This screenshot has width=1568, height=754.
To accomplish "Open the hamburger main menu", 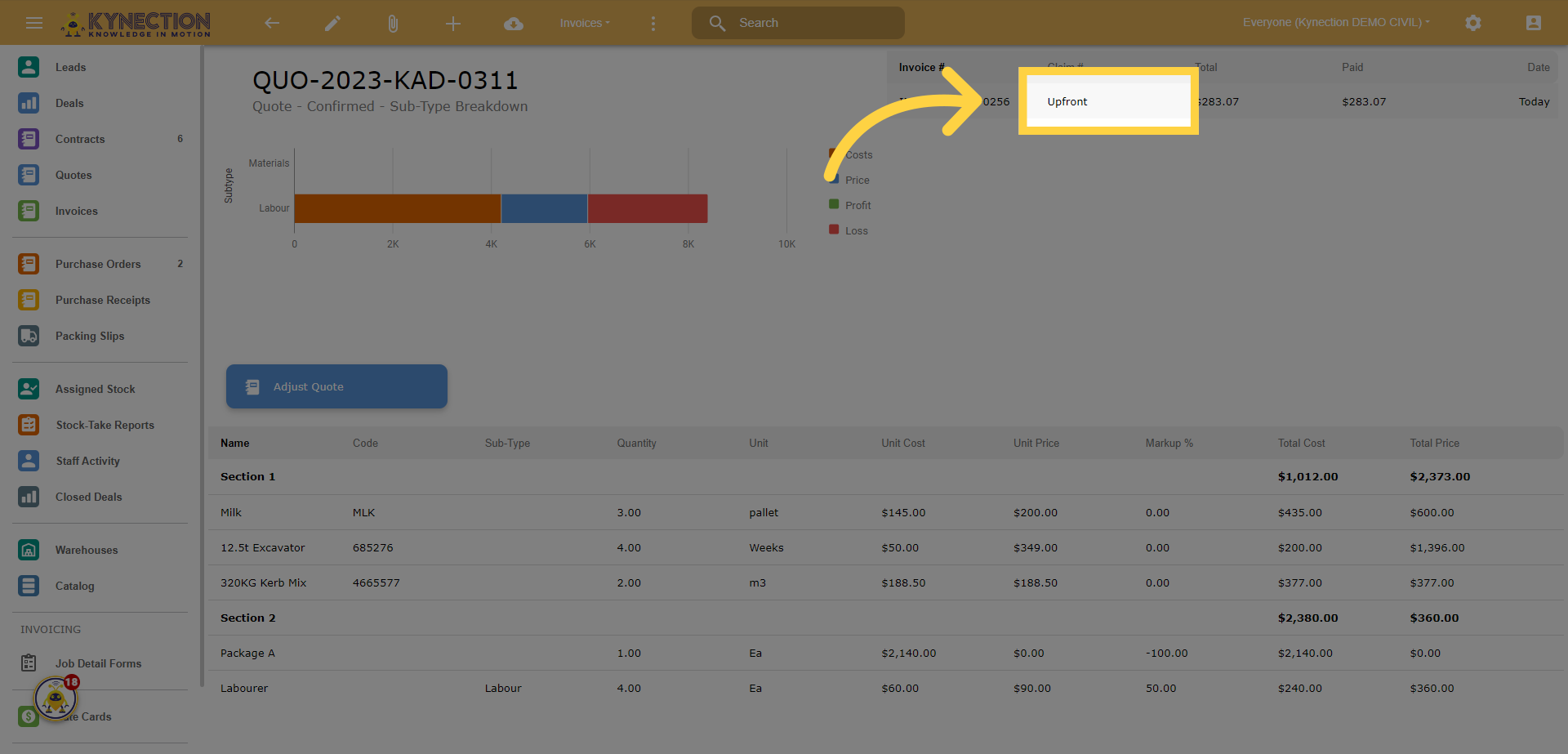I will (x=34, y=23).
